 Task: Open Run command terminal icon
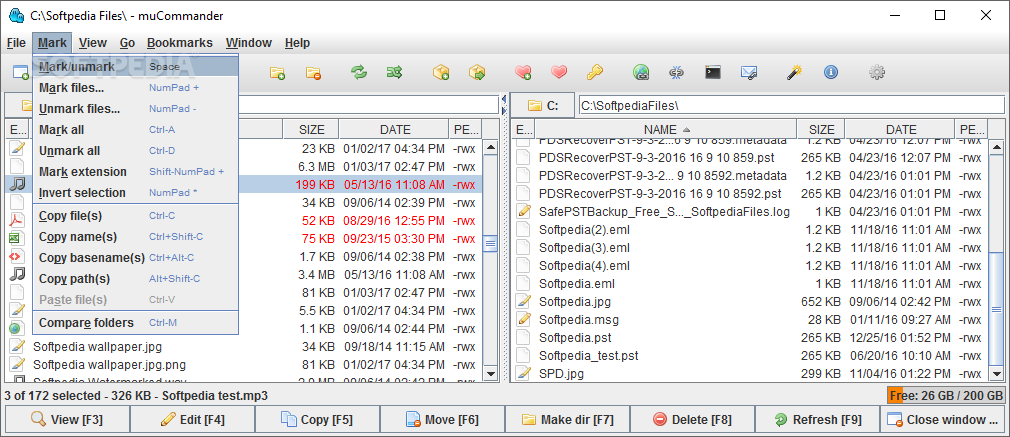coord(712,72)
